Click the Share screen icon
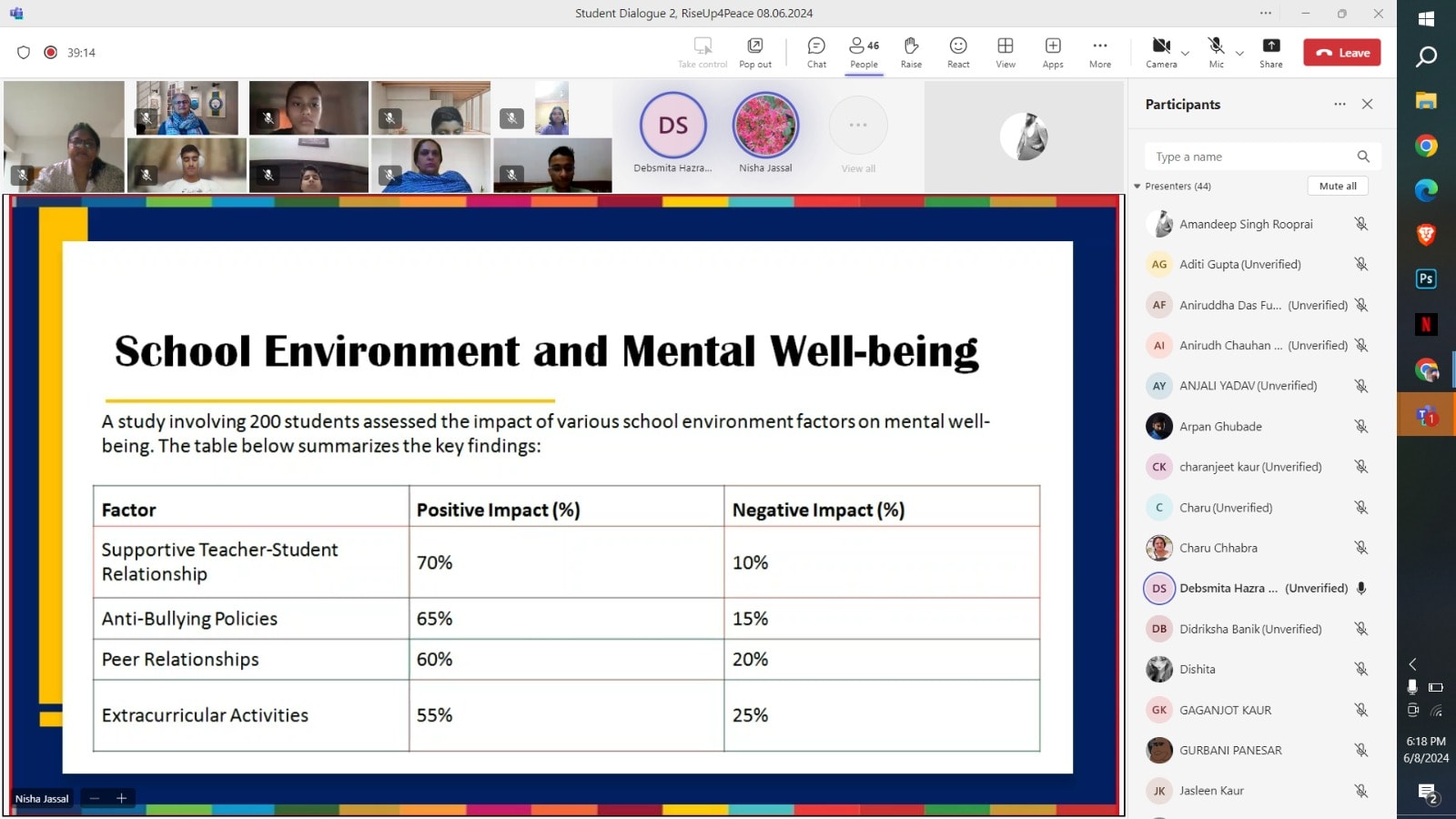This screenshot has width=1456, height=819. [x=1271, y=52]
